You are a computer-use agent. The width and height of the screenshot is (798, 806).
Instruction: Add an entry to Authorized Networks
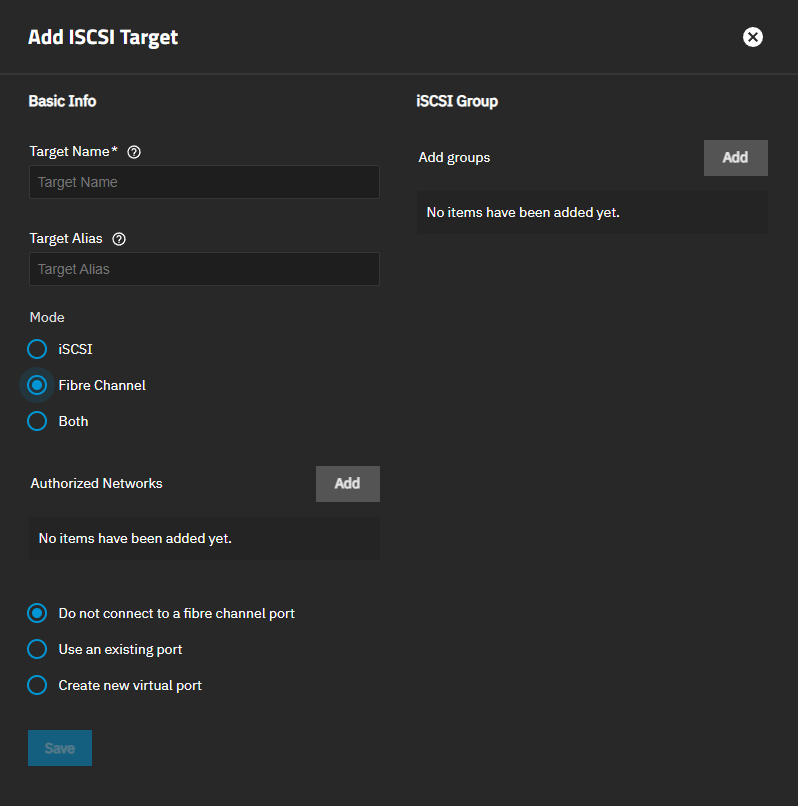point(347,484)
